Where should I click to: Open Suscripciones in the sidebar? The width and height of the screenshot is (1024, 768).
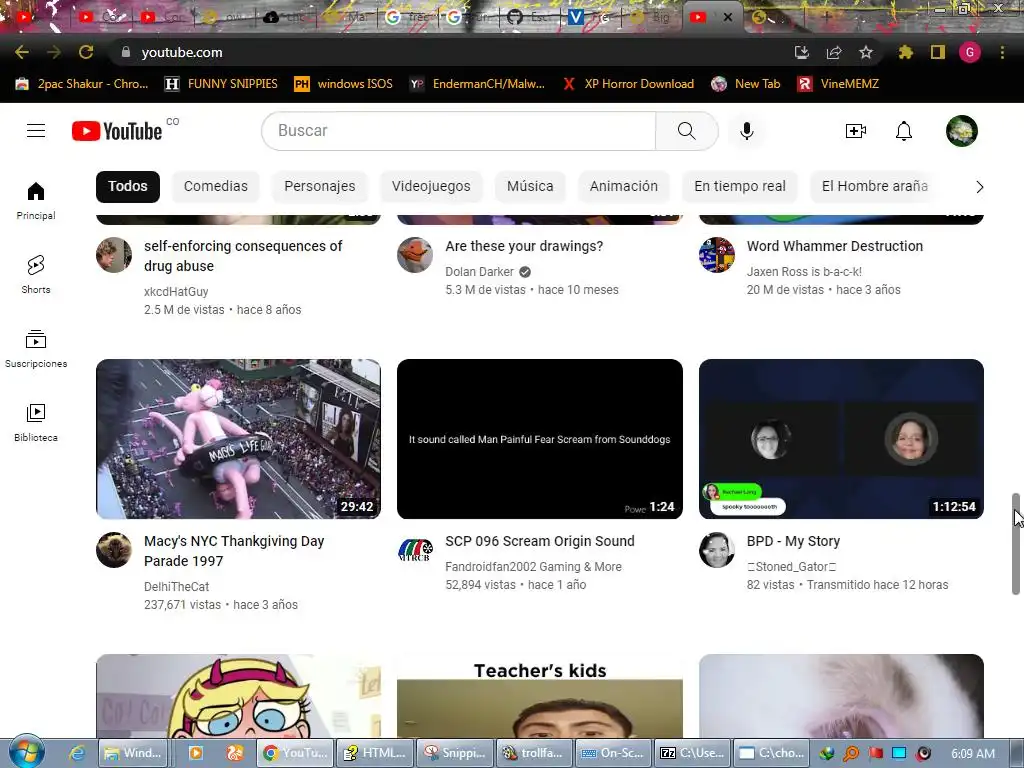point(36,349)
